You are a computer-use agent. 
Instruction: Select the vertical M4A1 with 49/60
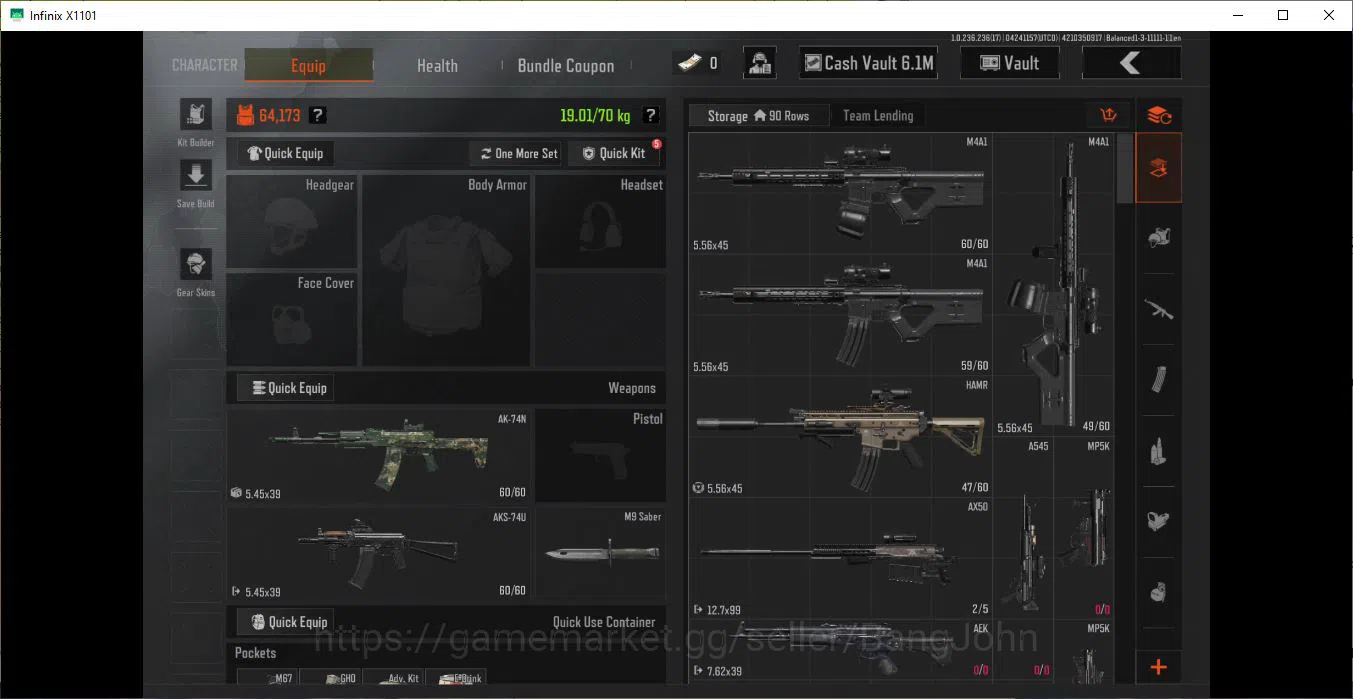coord(1053,284)
